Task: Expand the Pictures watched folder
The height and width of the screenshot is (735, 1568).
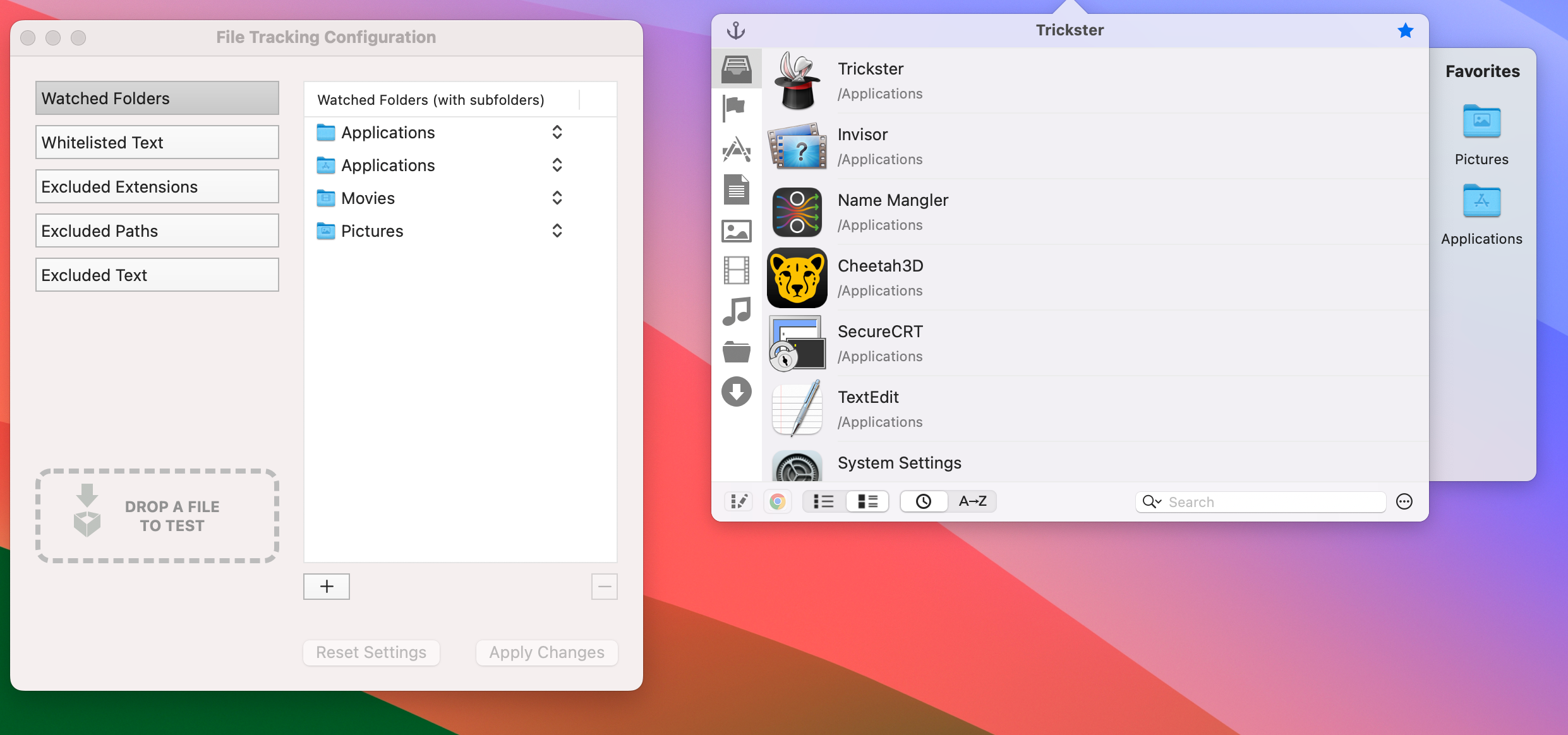Action: [557, 231]
